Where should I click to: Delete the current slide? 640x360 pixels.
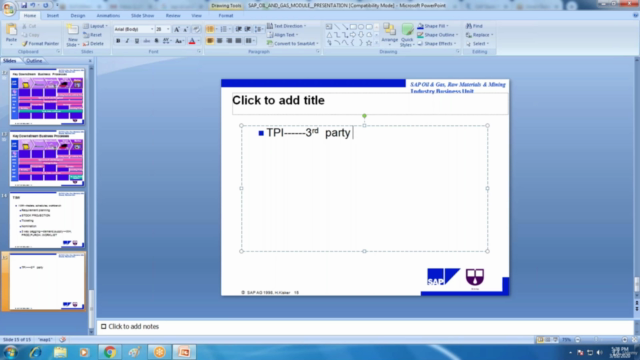pyautogui.click(x=93, y=43)
